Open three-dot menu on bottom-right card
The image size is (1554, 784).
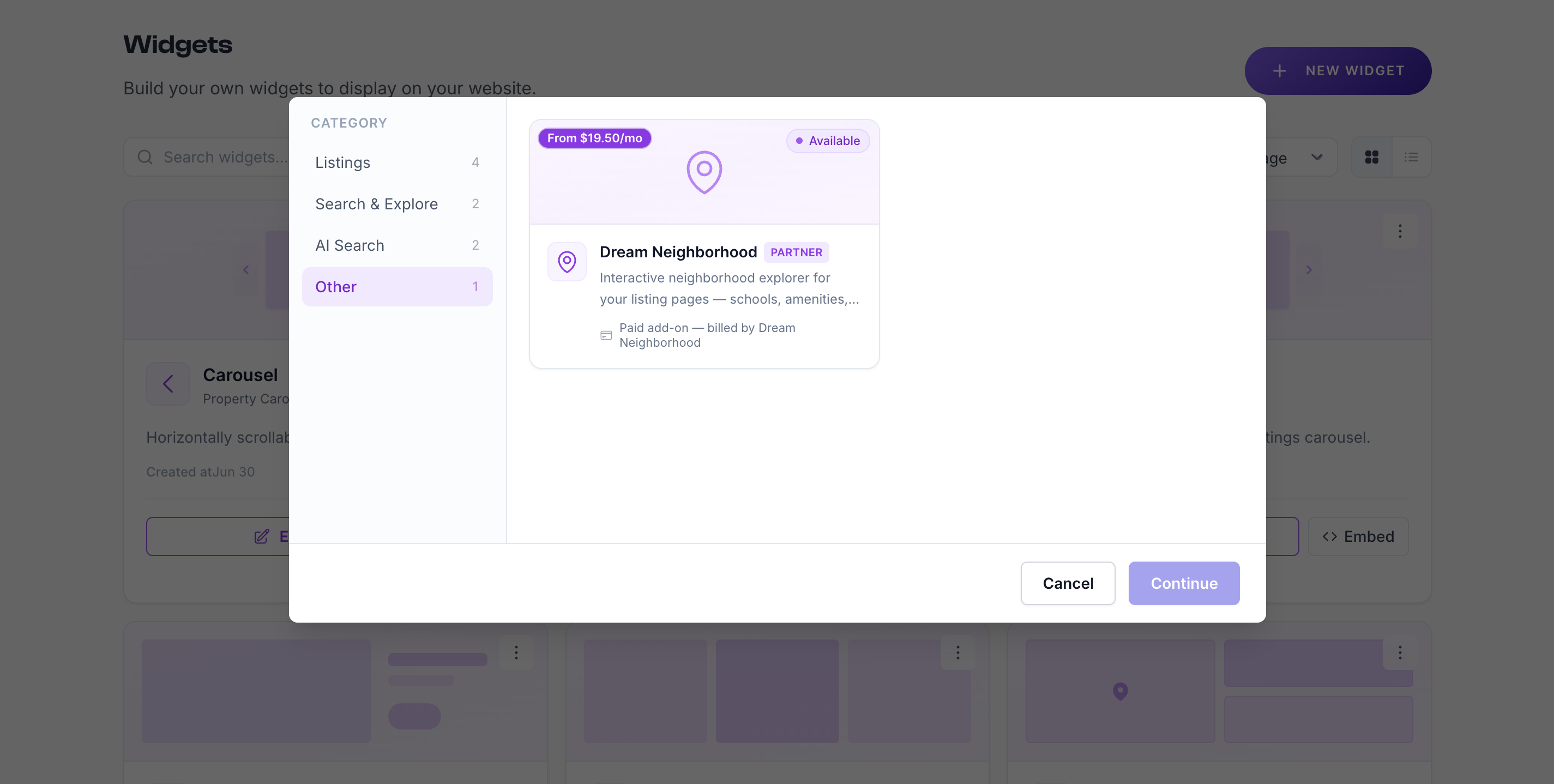[x=1400, y=652]
